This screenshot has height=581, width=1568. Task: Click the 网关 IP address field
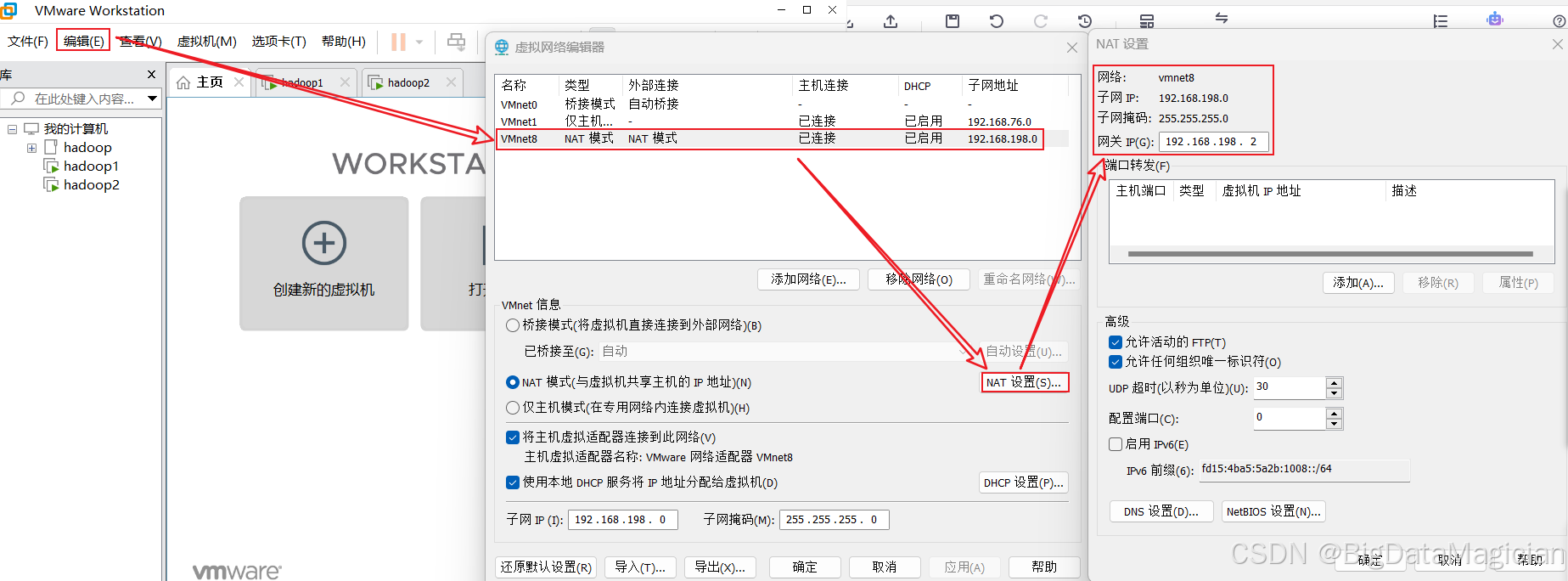[1214, 142]
